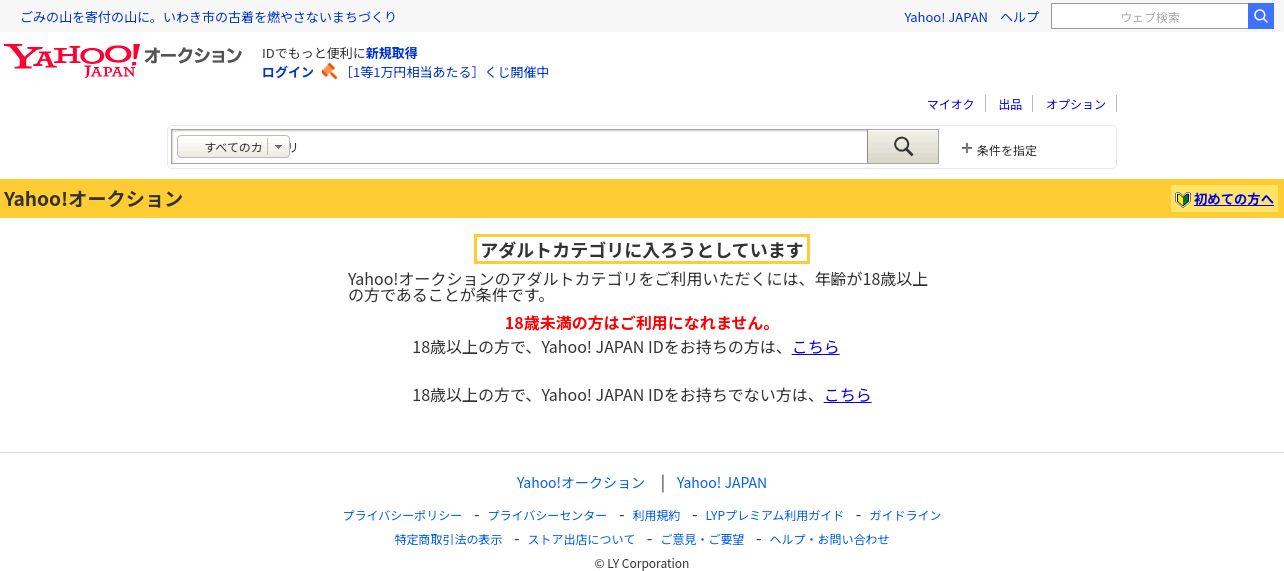Click the hammer icon next to ログイン
This screenshot has height=571, width=1284.
coord(329,72)
